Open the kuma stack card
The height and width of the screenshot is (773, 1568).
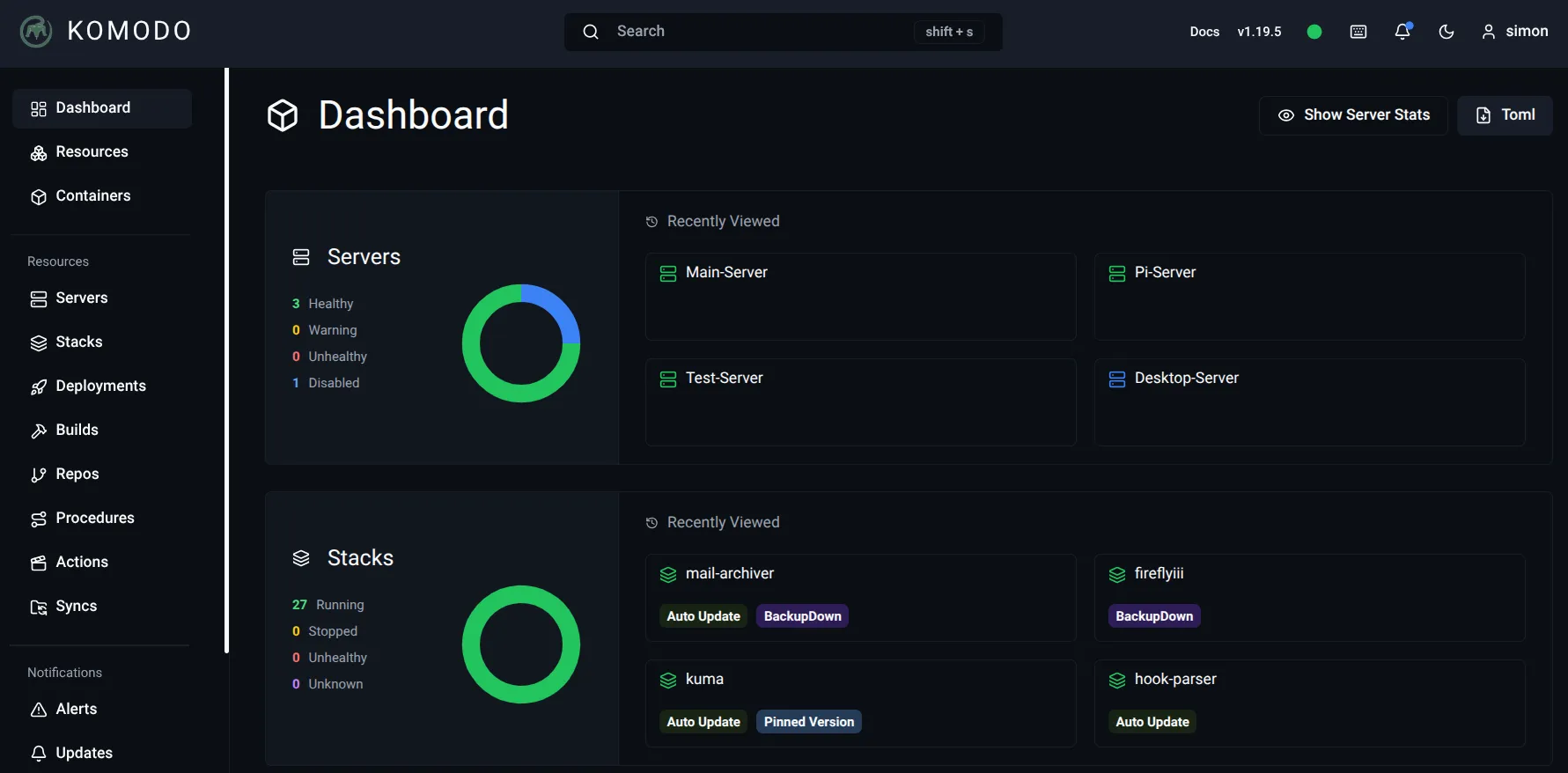point(860,703)
